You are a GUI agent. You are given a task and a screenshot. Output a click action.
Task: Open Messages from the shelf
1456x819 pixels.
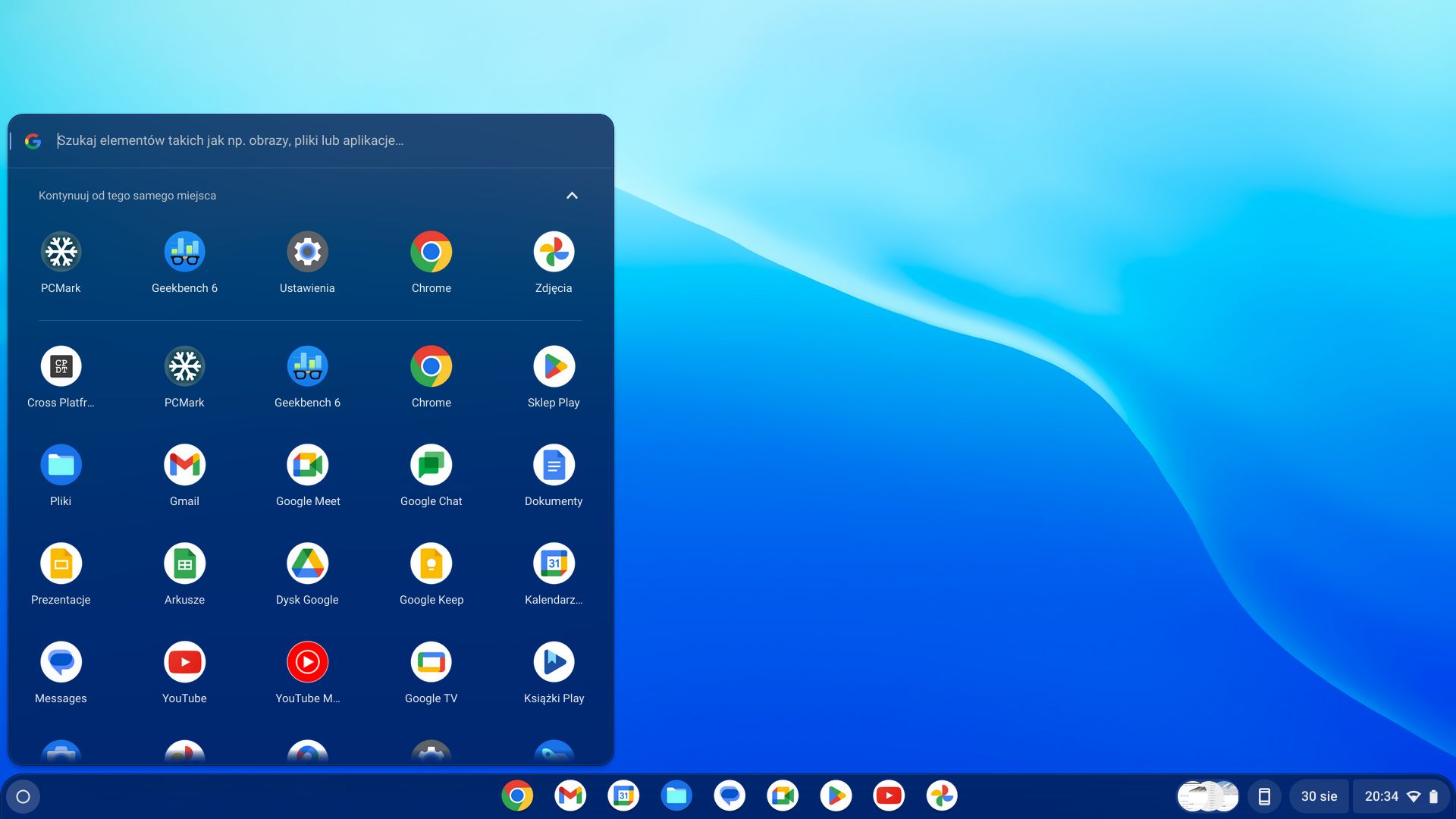tap(730, 795)
